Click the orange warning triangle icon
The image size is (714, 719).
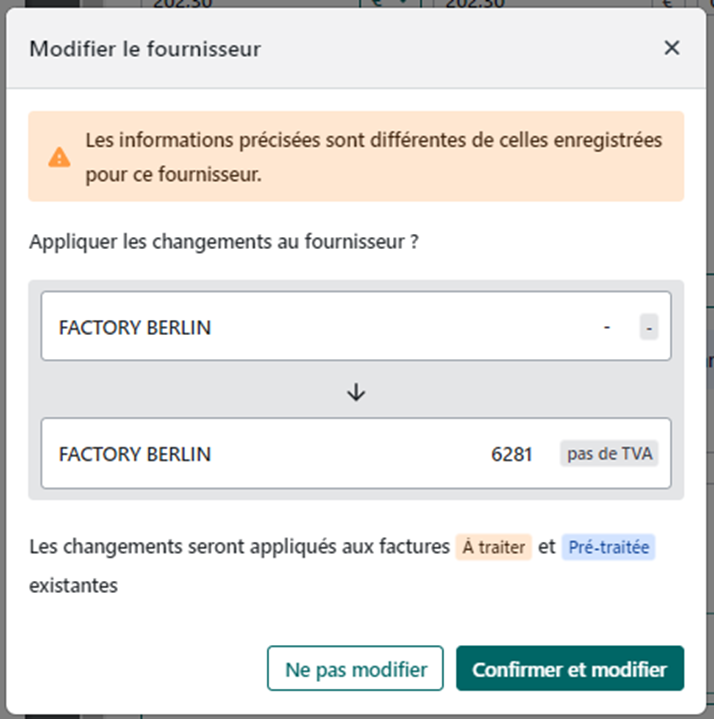(60, 157)
